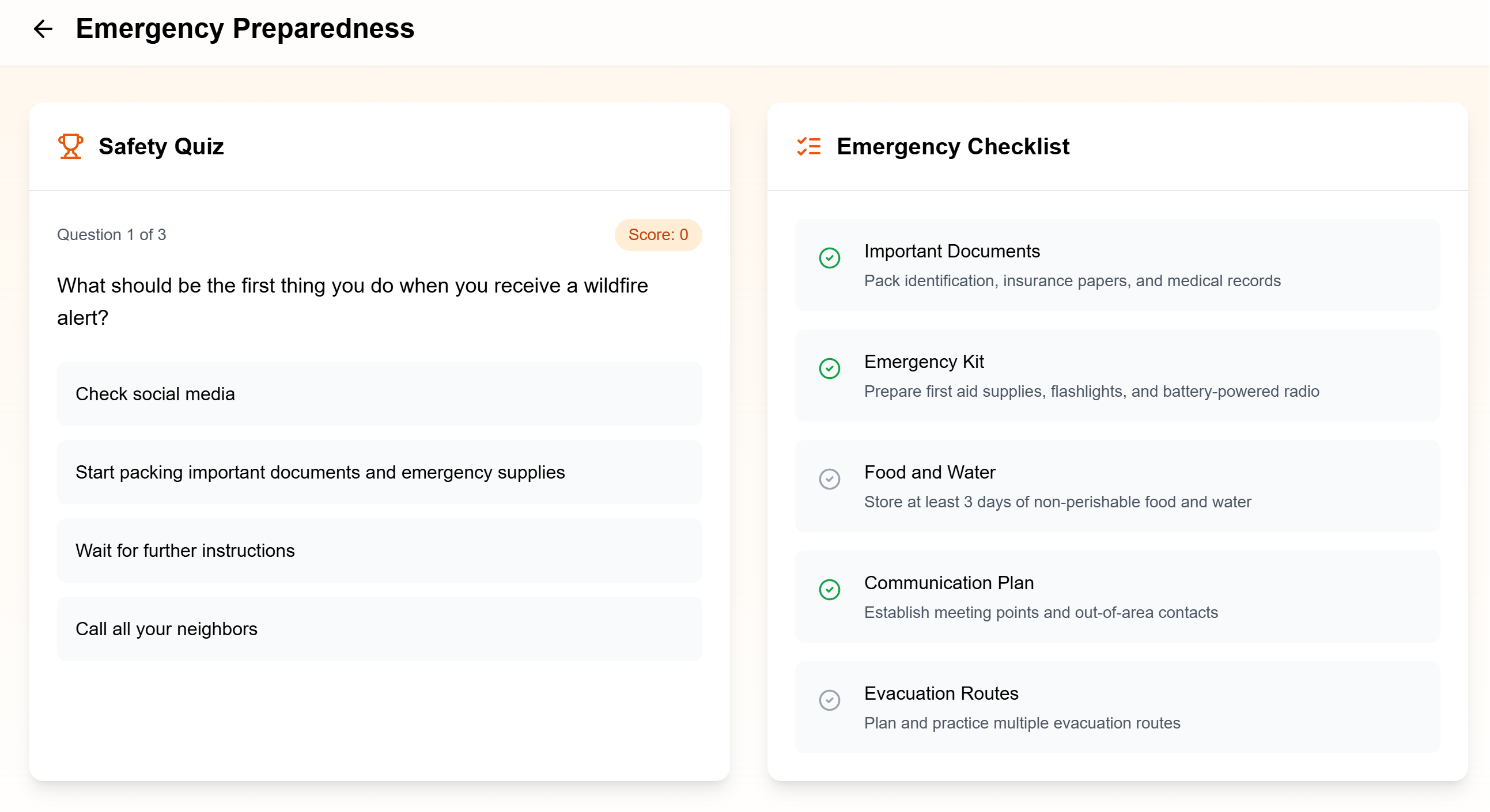The height and width of the screenshot is (812, 1490).
Task: Click the back arrow icon
Action: 43,28
